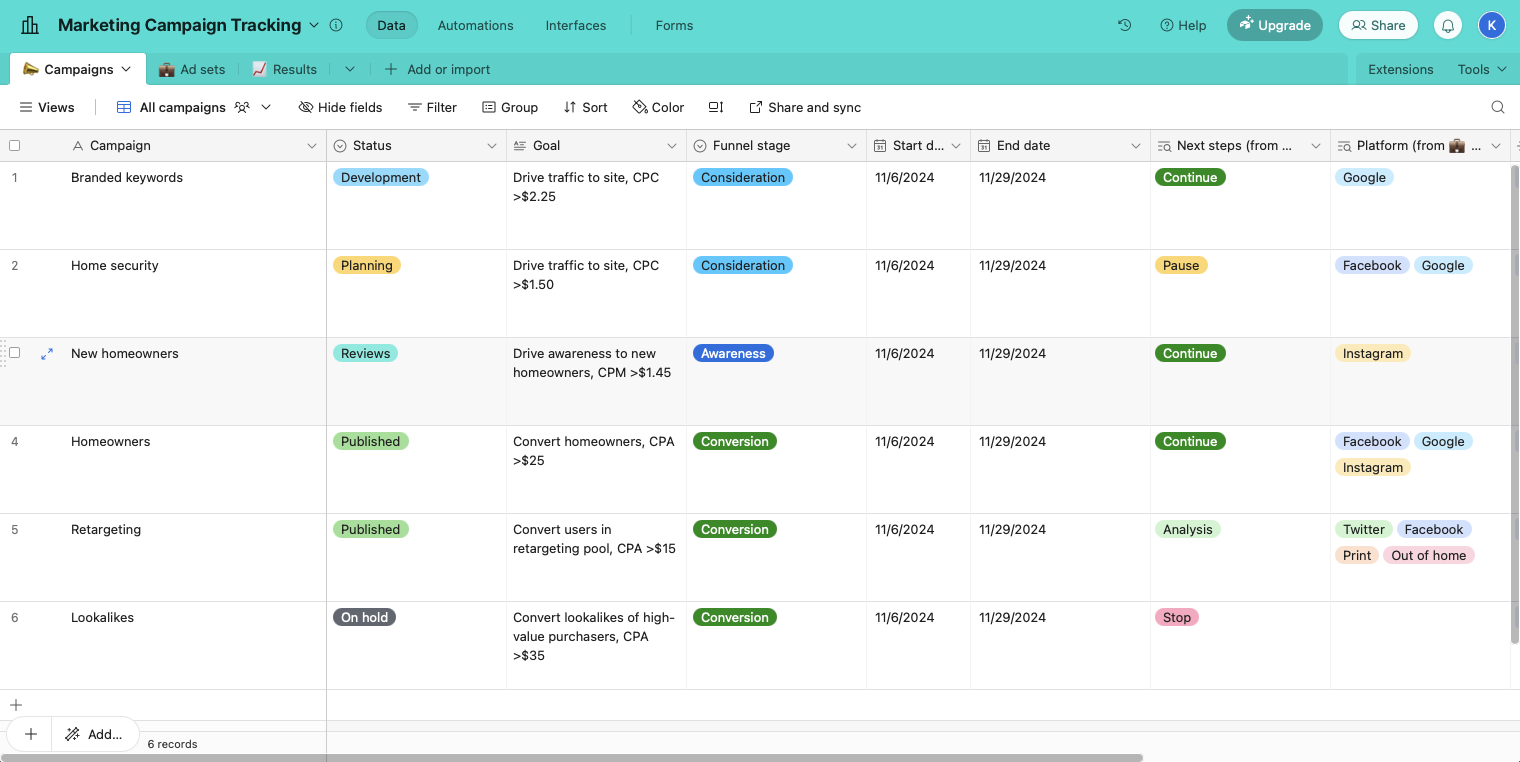Click the search magnifier icon

[1498, 107]
